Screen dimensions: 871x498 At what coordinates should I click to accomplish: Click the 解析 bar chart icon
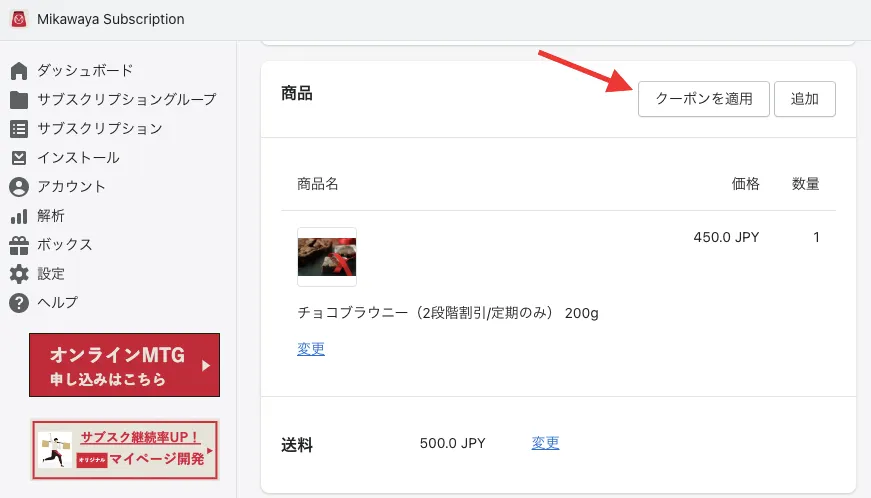19,217
